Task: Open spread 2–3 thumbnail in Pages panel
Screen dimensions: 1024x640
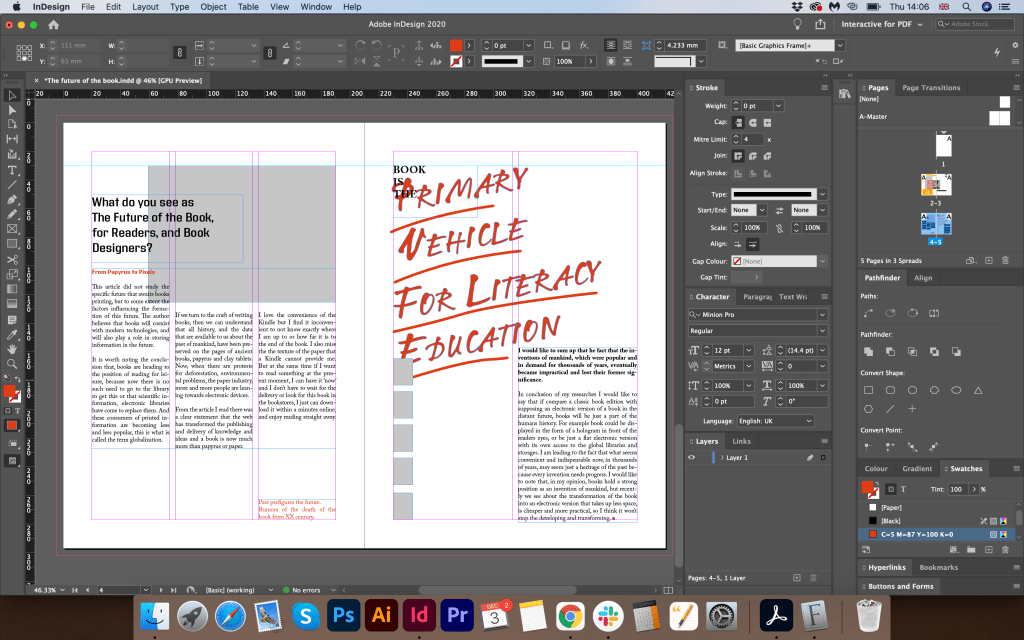Action: coord(935,186)
